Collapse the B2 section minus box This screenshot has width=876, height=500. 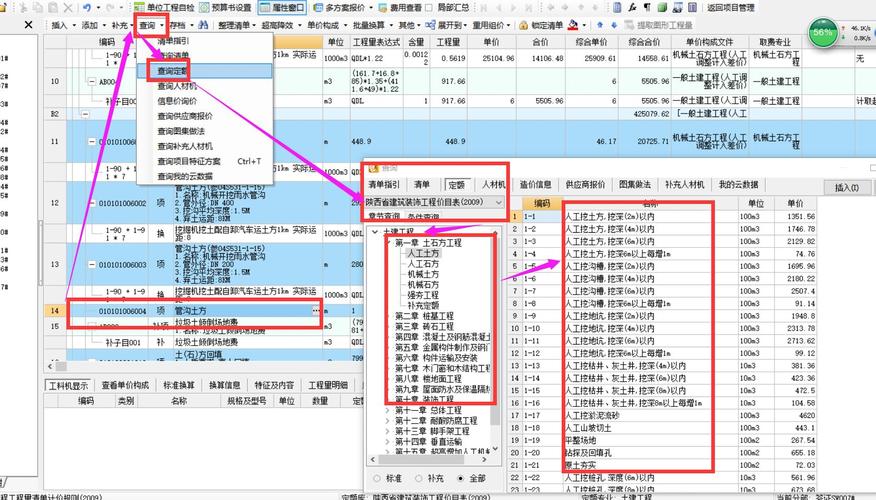coord(85,114)
